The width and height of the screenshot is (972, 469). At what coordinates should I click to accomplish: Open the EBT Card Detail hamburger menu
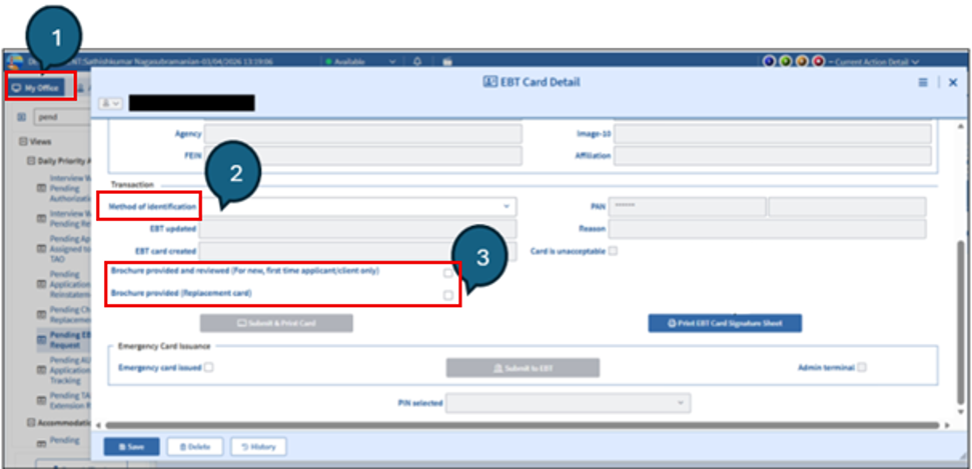click(x=923, y=82)
